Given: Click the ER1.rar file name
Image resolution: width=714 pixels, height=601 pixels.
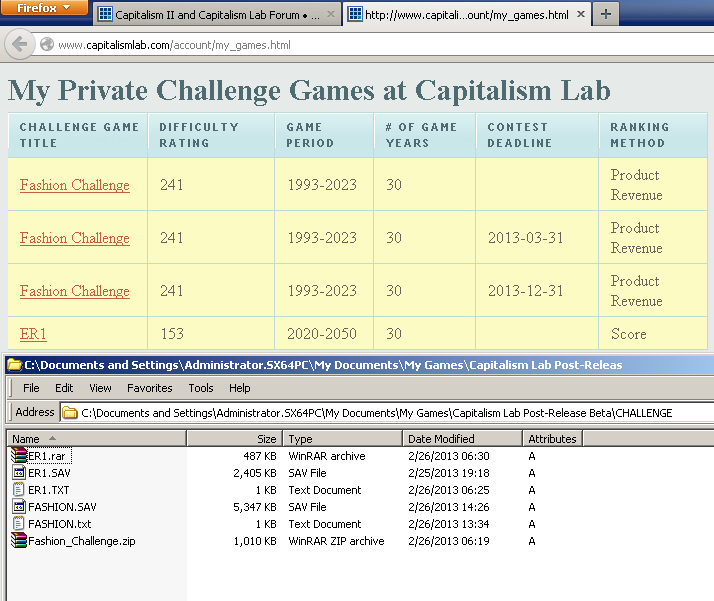Looking at the screenshot, I should 46,456.
